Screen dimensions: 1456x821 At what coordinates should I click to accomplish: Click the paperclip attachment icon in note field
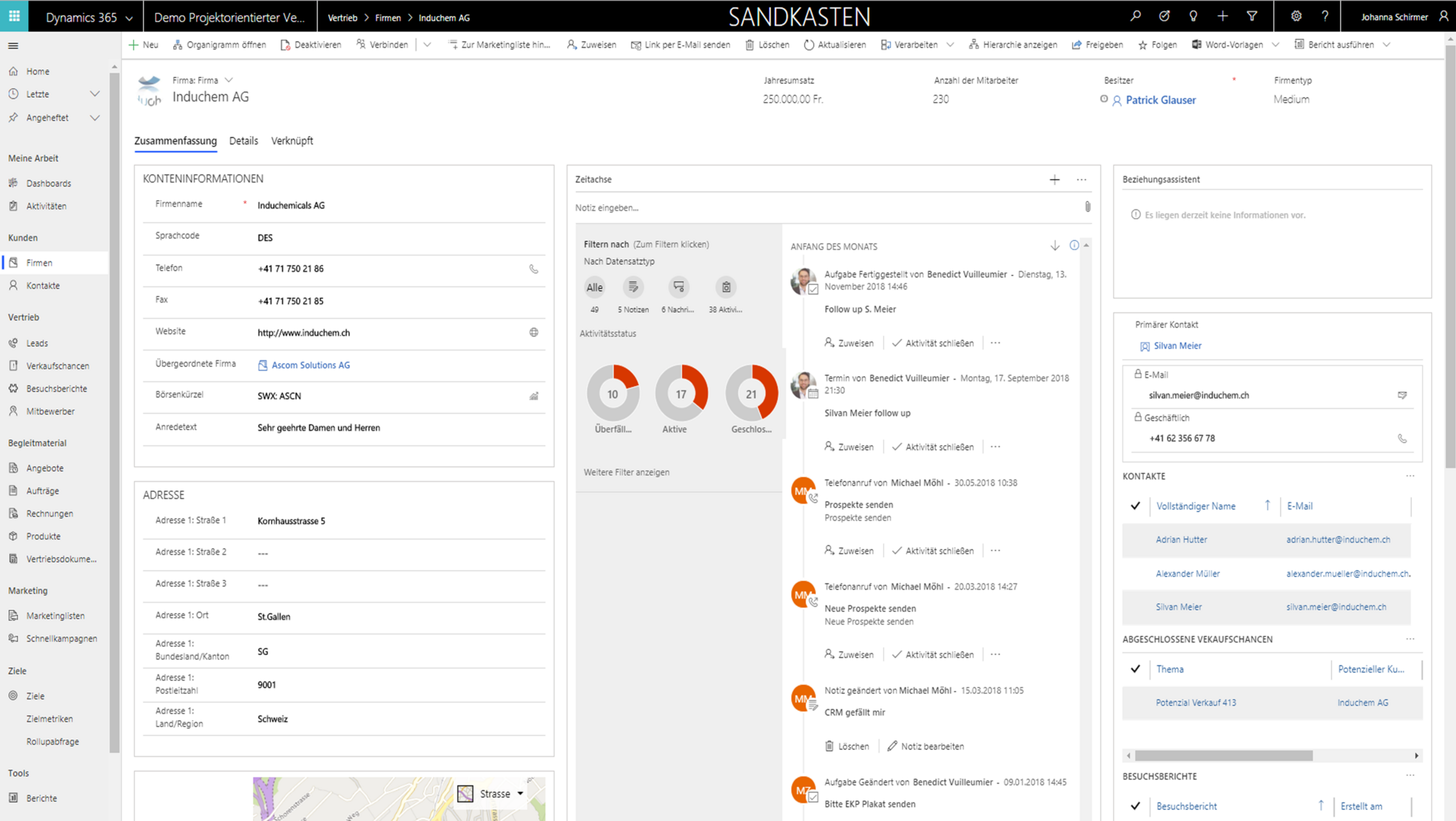[x=1087, y=207]
